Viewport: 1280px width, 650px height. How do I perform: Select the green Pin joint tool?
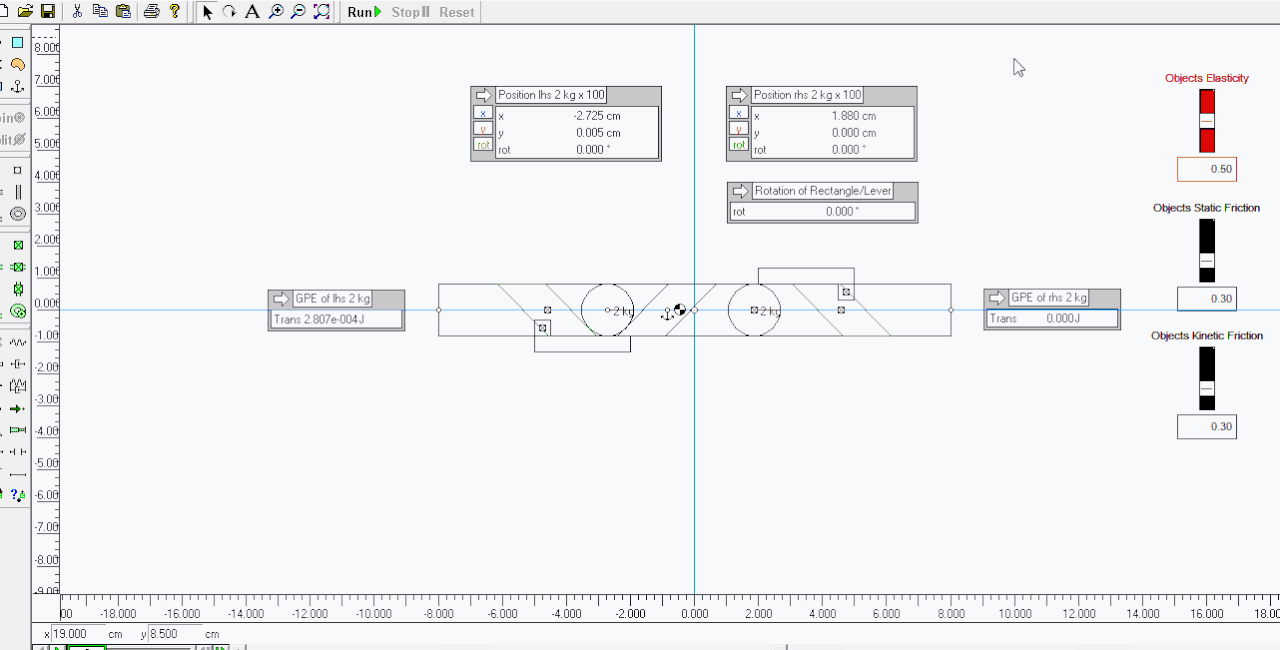click(18, 245)
